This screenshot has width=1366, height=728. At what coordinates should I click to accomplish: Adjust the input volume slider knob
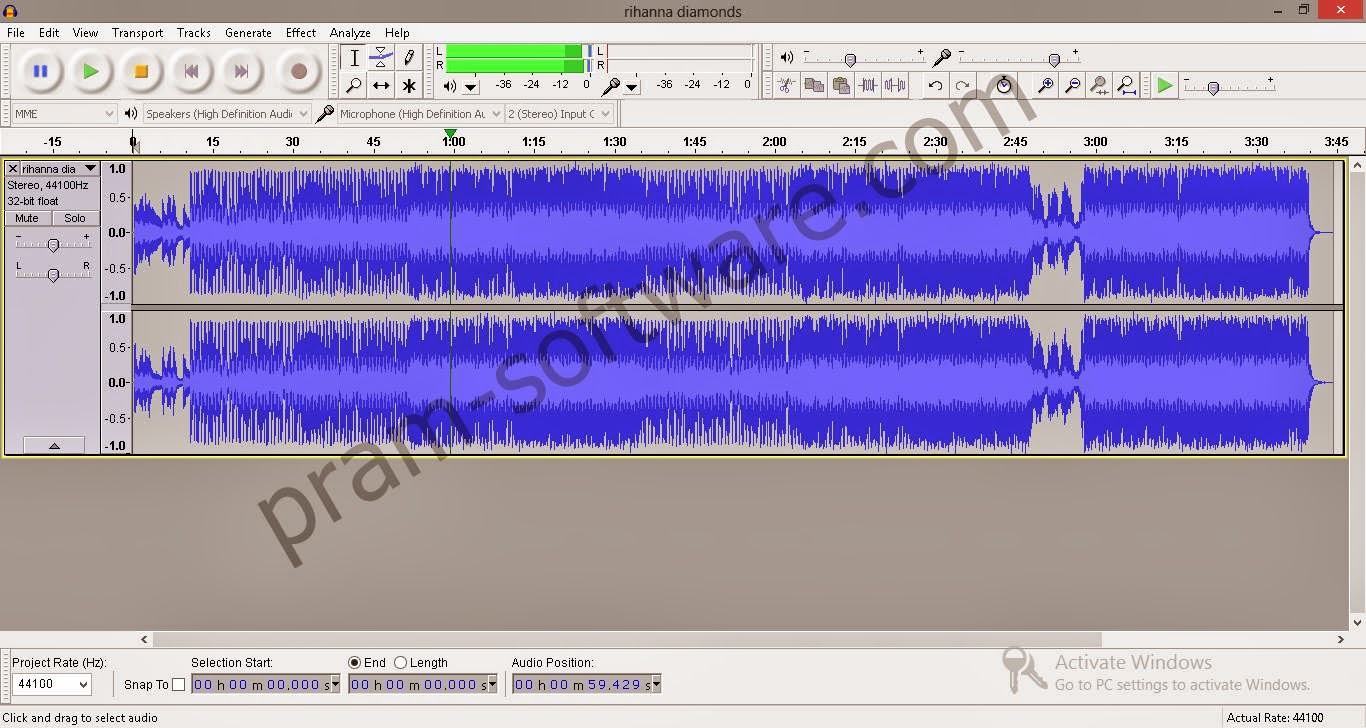(x=1054, y=60)
